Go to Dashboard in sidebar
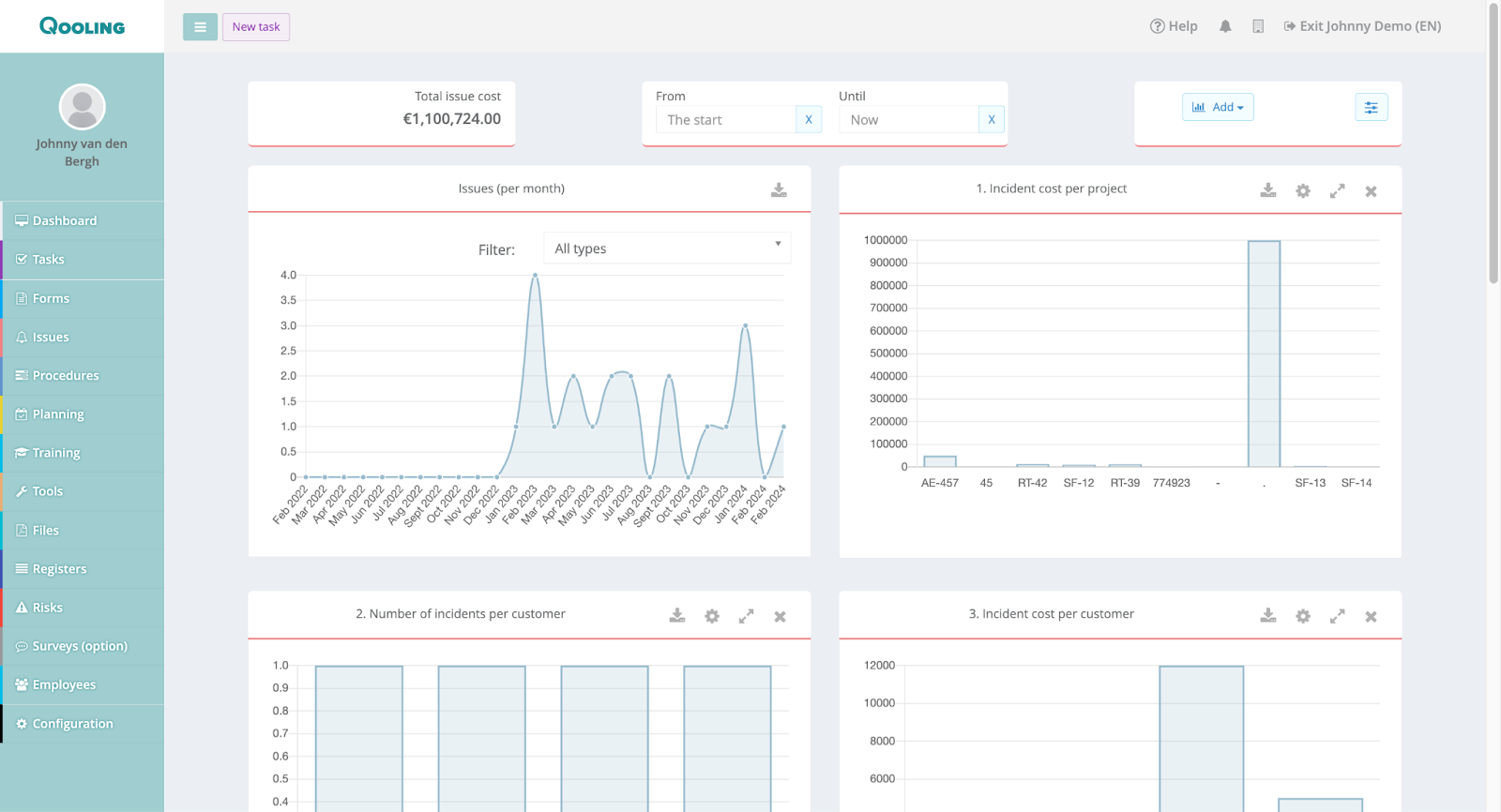 (x=83, y=220)
